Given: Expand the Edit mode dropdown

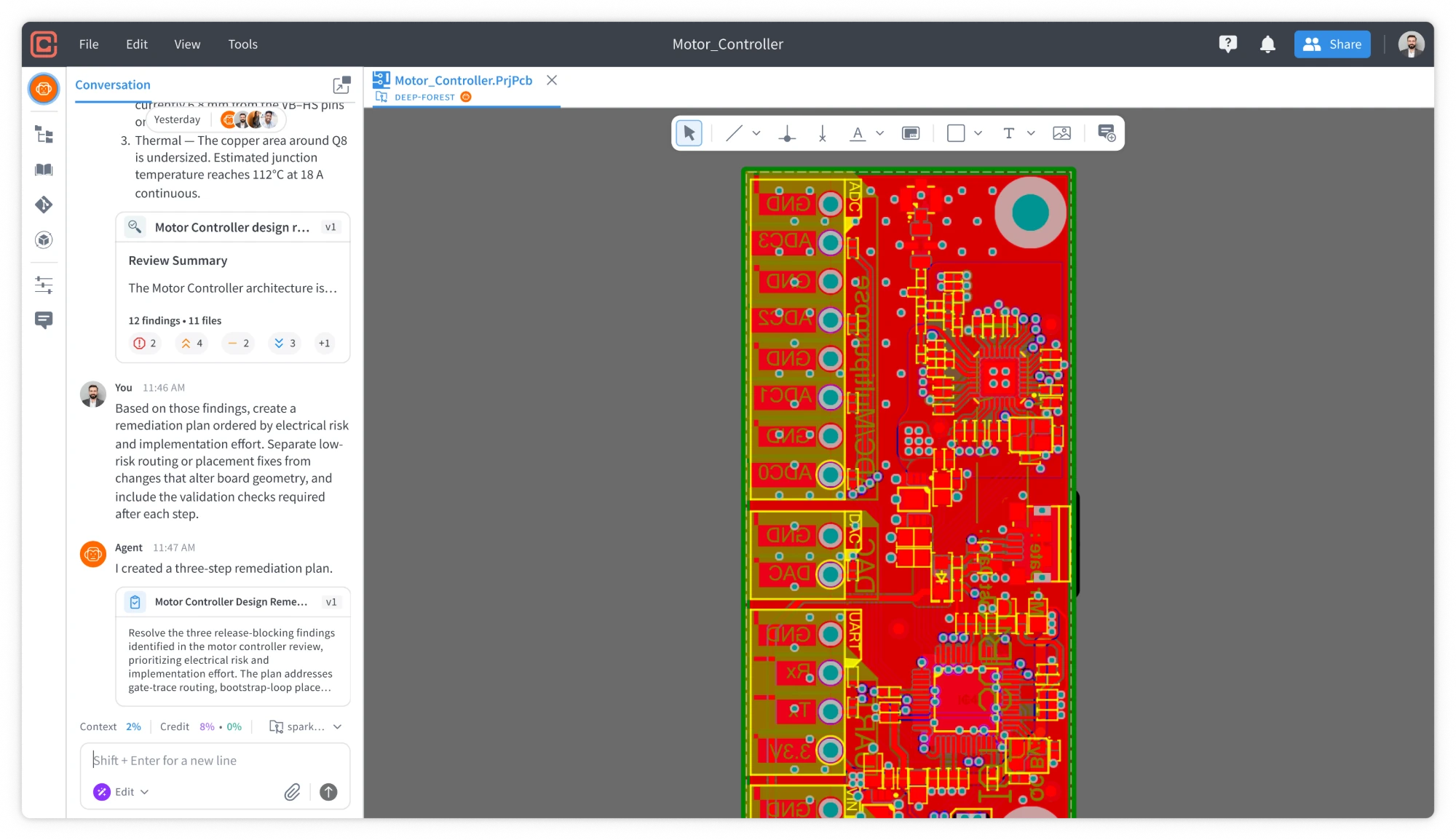Looking at the screenshot, I should pos(122,792).
